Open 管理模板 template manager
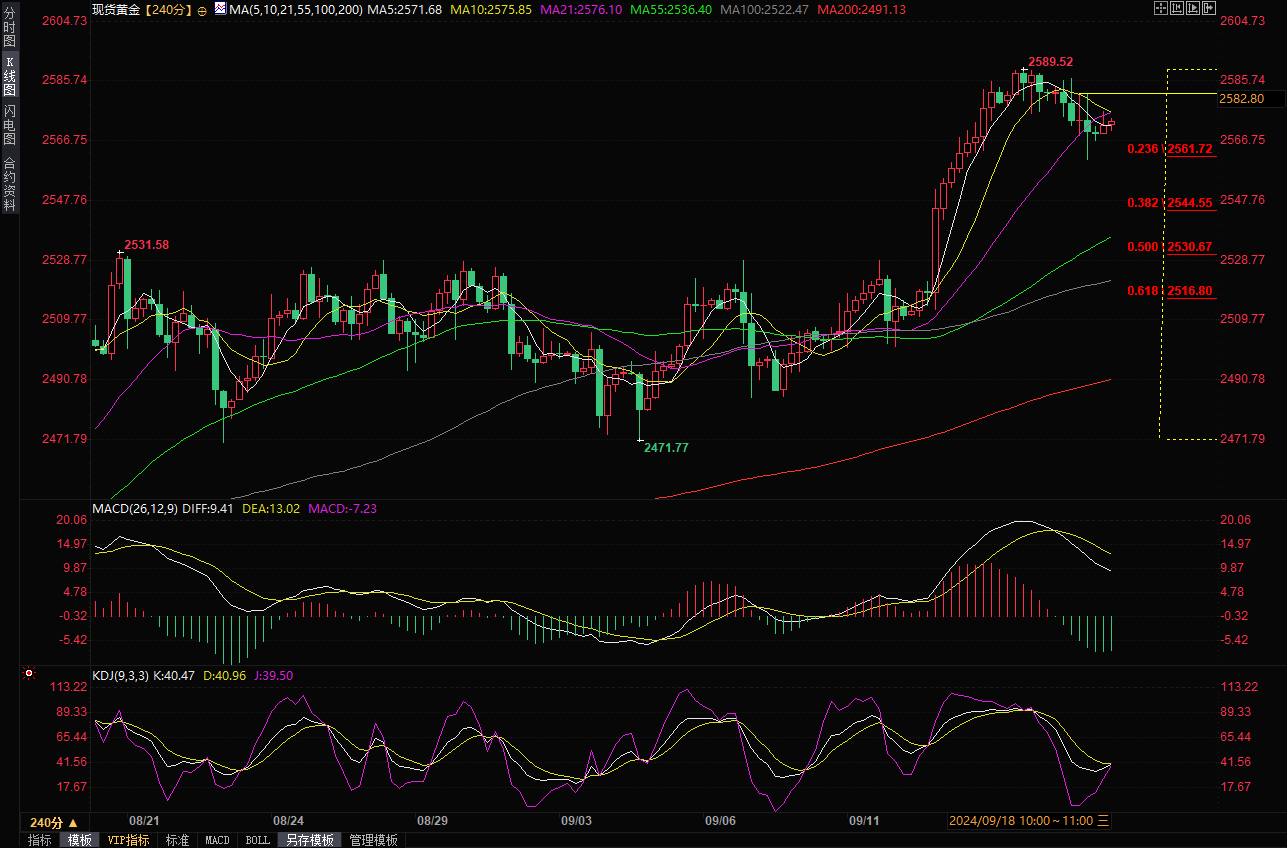 coord(373,840)
